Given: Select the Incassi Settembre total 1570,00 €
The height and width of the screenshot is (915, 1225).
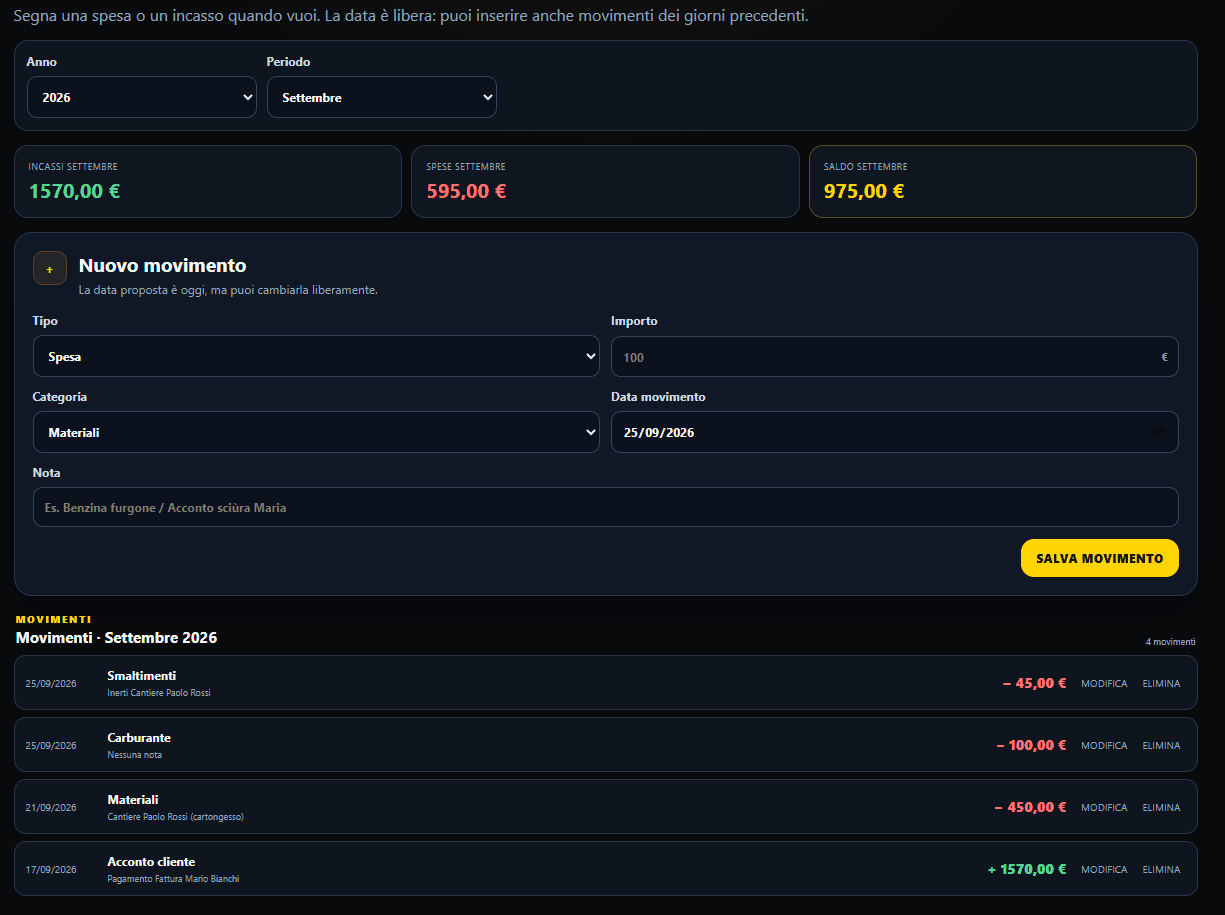Looking at the screenshot, I should tap(74, 191).
